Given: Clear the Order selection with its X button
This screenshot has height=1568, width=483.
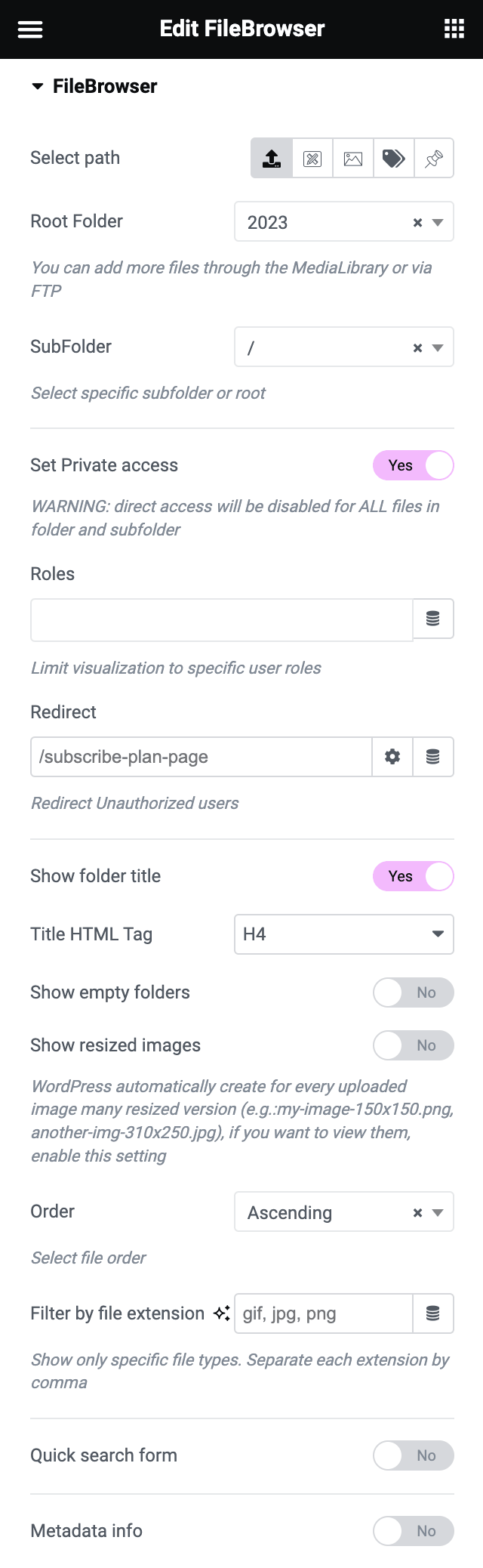Looking at the screenshot, I should click(417, 1211).
